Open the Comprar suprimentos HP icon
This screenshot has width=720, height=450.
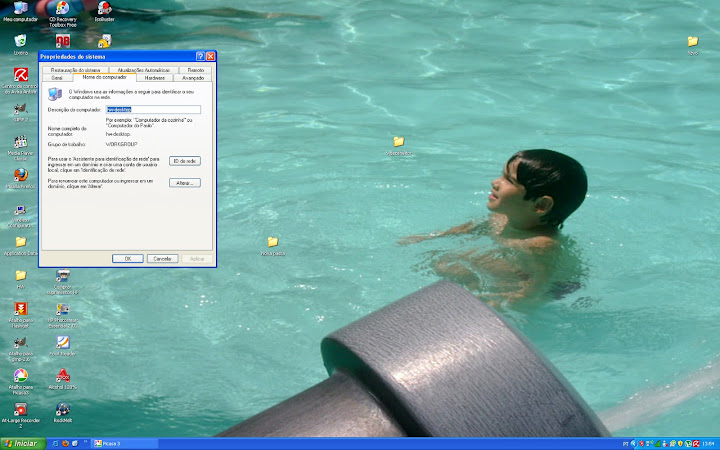tap(62, 281)
